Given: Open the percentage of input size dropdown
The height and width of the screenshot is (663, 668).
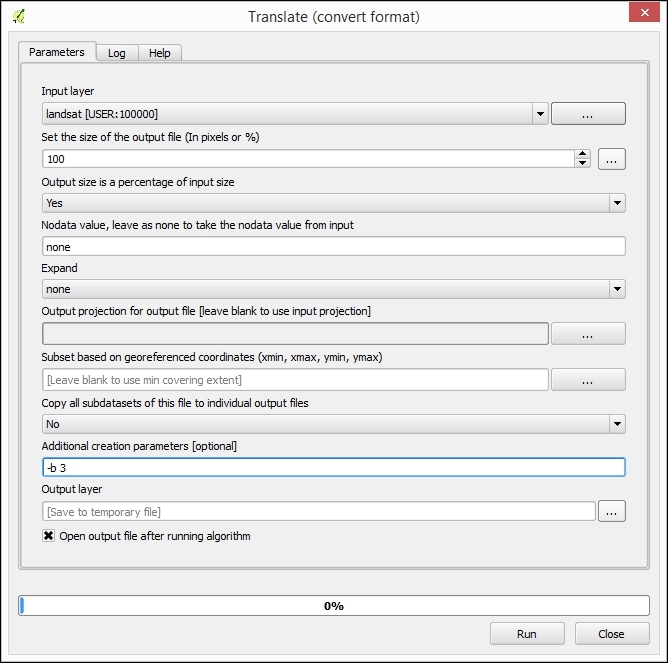Looking at the screenshot, I should [x=334, y=203].
